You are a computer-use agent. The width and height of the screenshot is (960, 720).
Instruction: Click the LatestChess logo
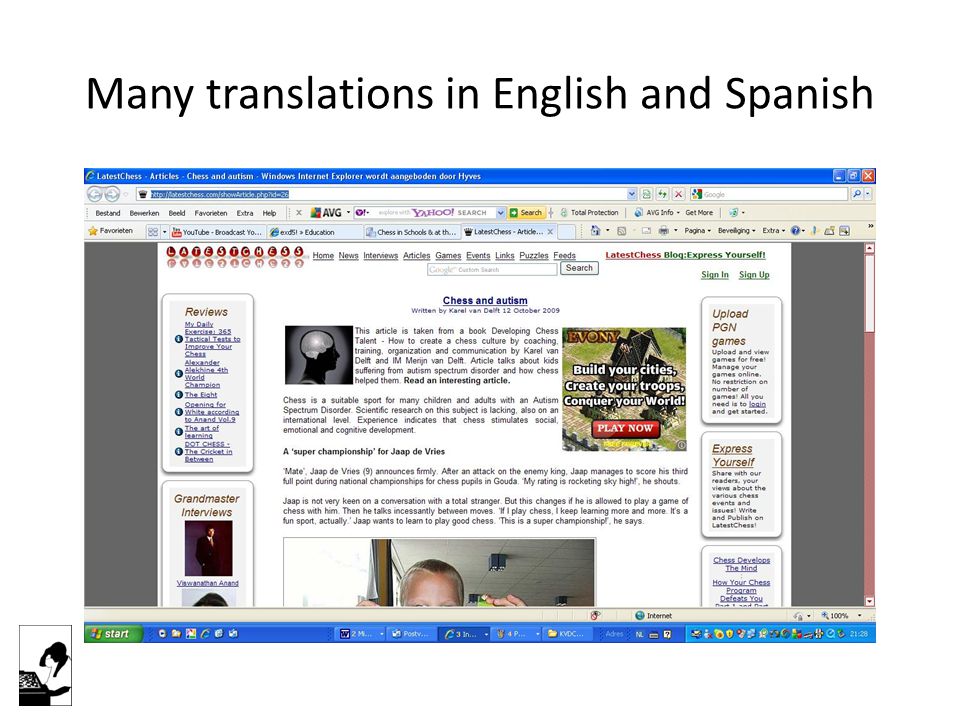pos(235,257)
